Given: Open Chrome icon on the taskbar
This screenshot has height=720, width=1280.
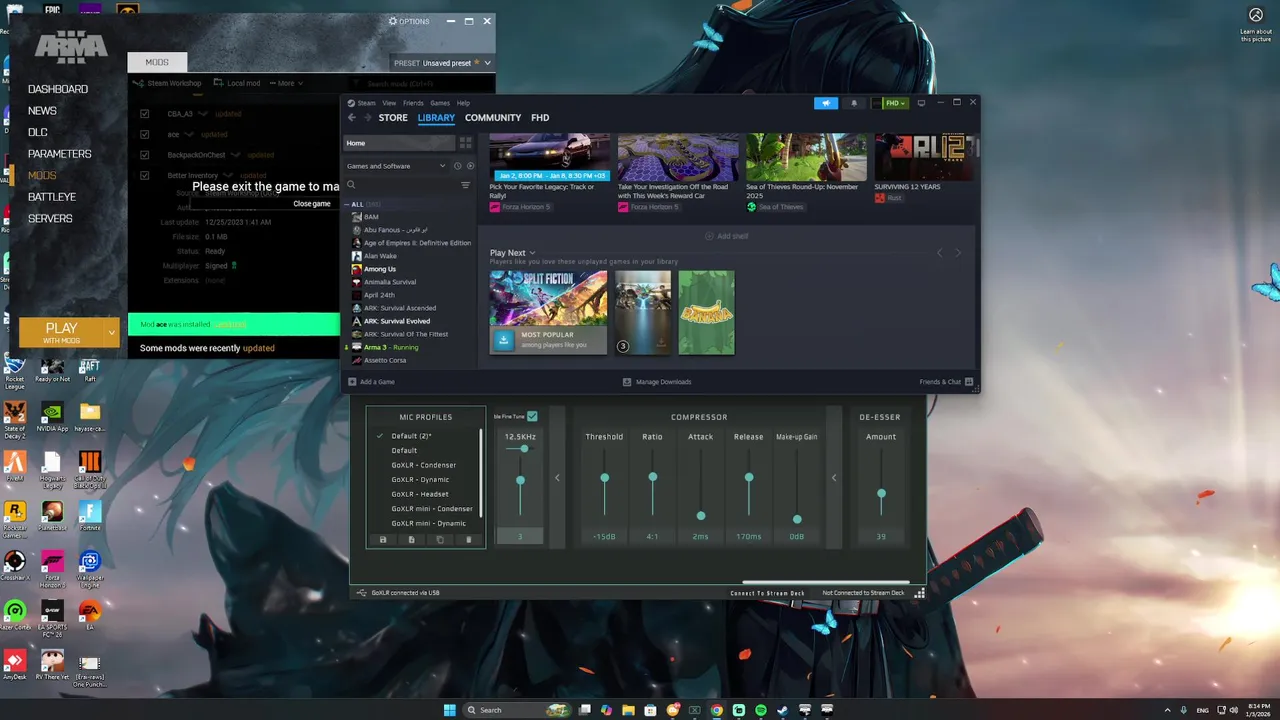Looking at the screenshot, I should tap(717, 710).
